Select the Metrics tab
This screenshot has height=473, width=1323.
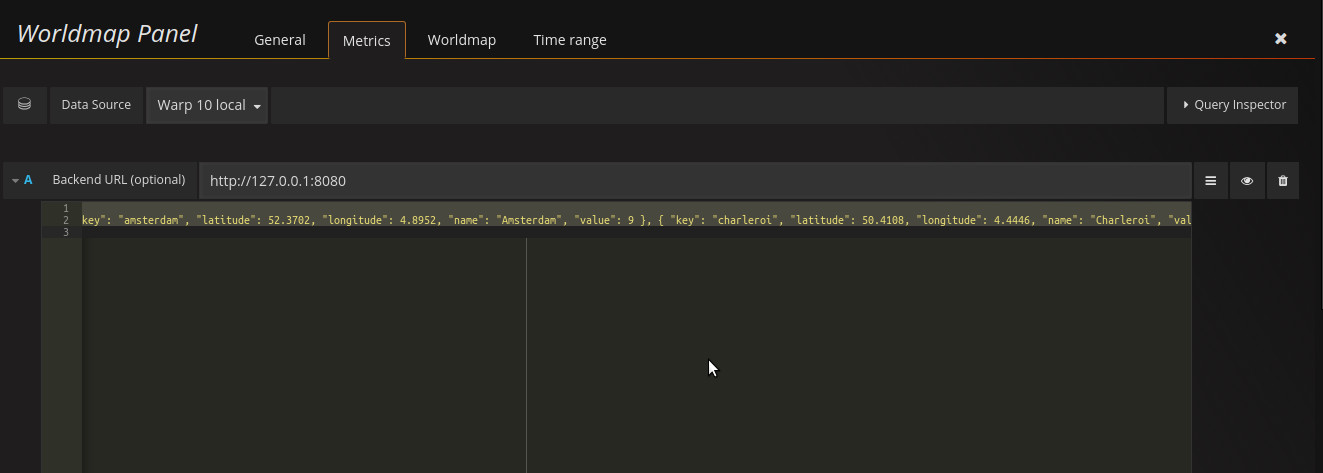366,40
